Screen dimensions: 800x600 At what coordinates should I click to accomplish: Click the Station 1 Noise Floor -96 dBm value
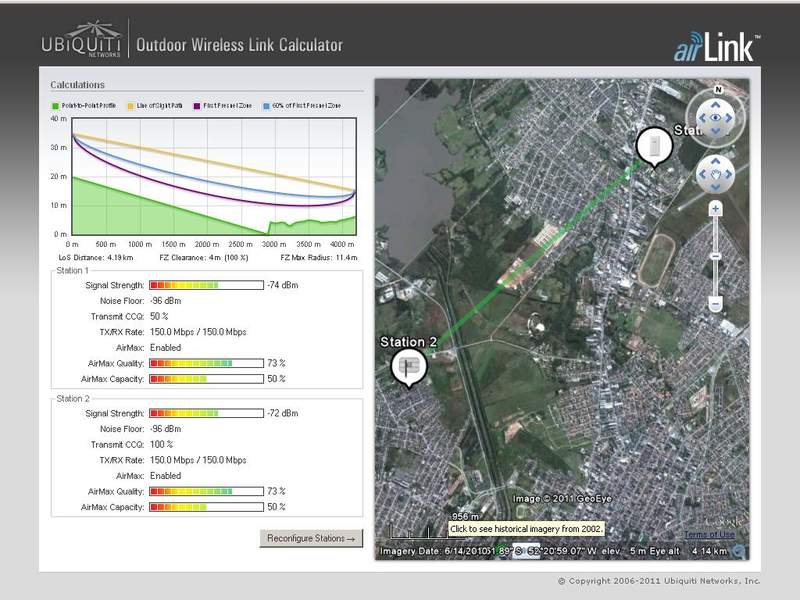[x=165, y=301]
